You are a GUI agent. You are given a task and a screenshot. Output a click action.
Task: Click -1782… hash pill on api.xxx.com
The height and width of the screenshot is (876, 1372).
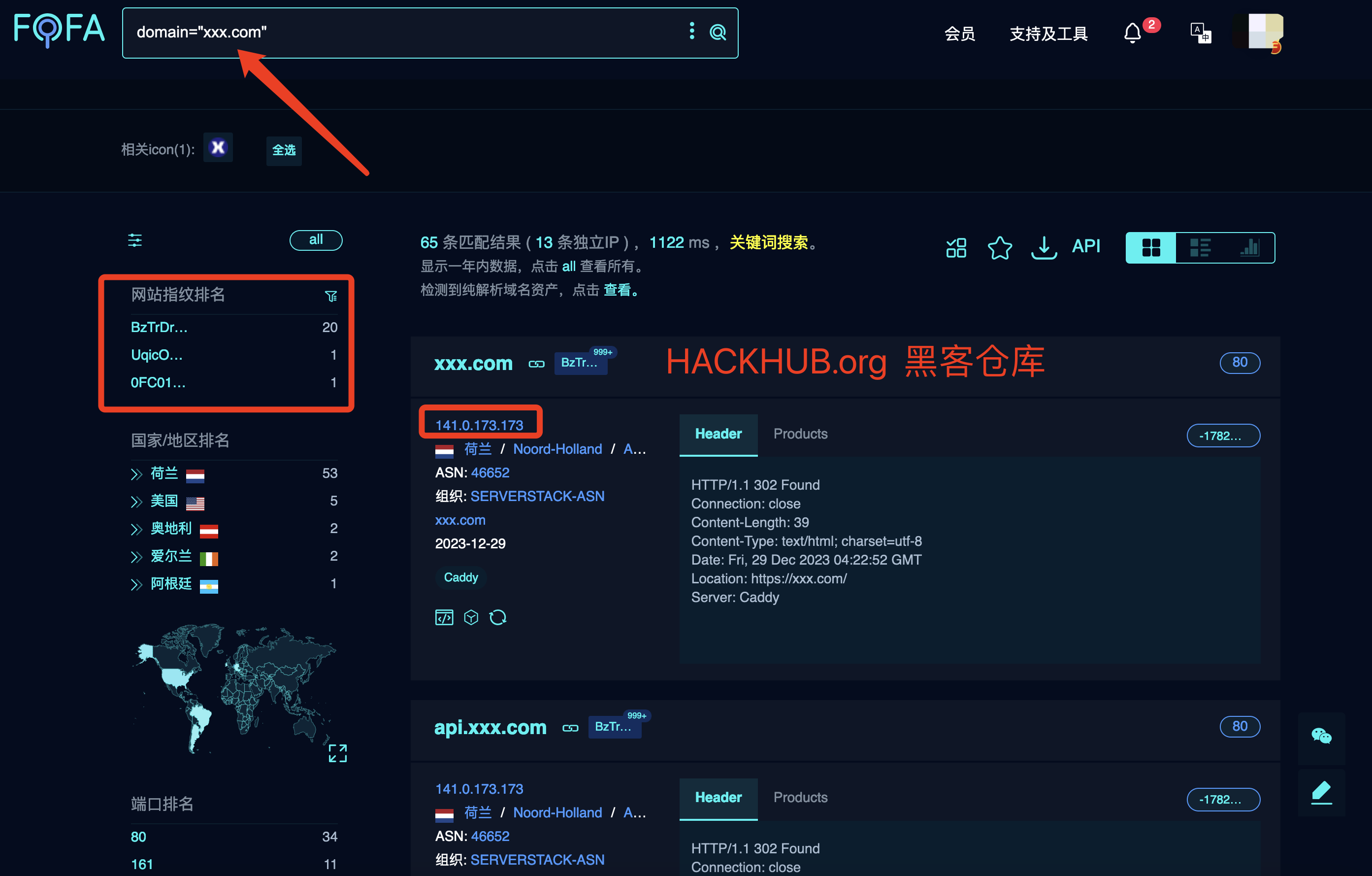tap(1223, 799)
